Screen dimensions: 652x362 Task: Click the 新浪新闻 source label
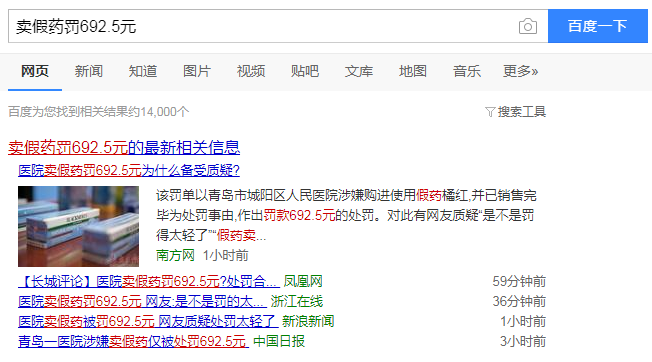(308, 321)
